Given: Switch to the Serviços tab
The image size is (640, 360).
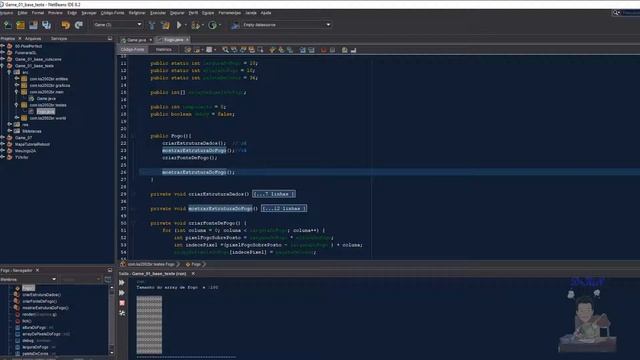Looking at the screenshot, I should click(59, 38).
